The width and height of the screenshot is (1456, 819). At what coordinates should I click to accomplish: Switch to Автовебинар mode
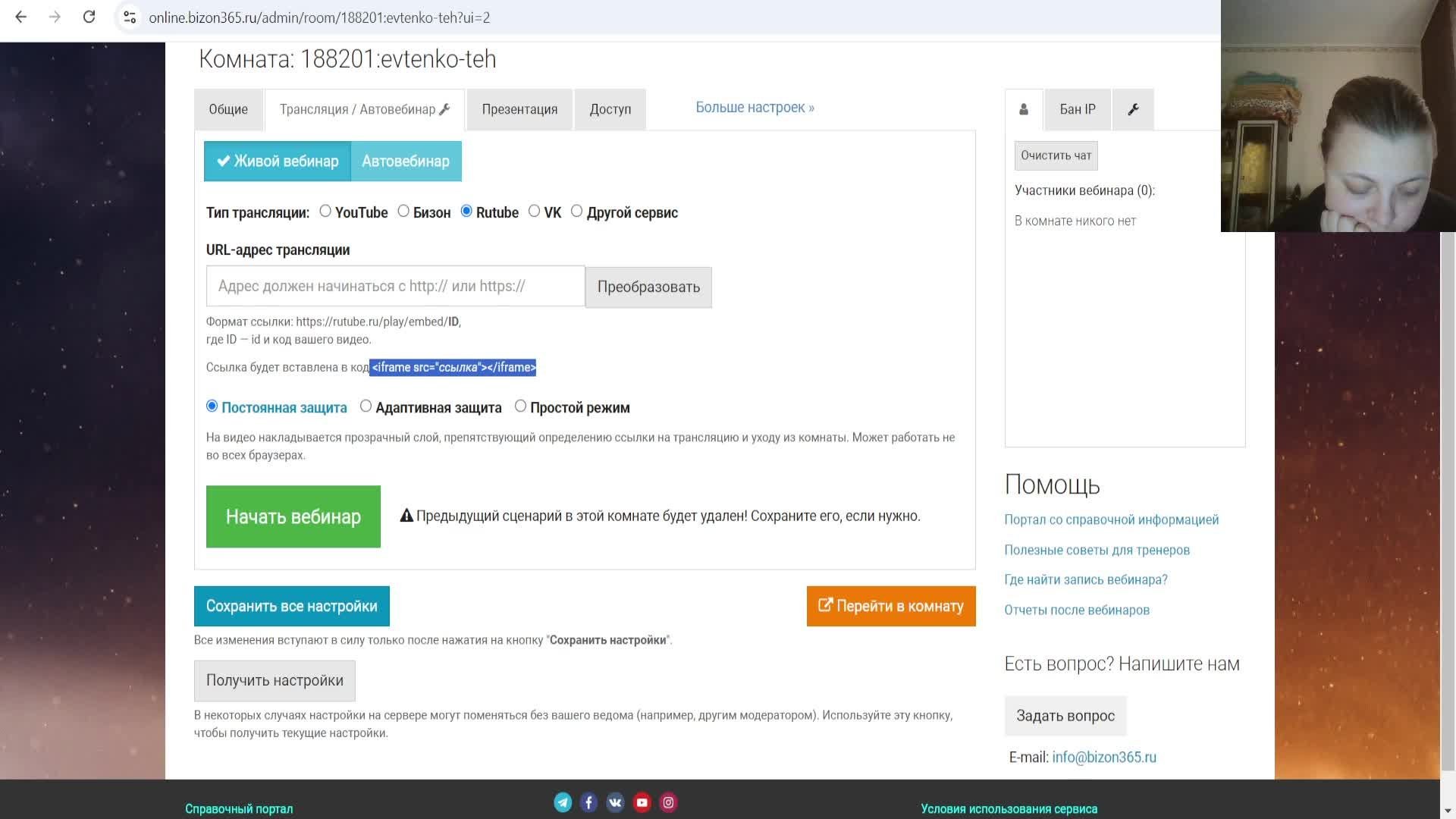[406, 161]
